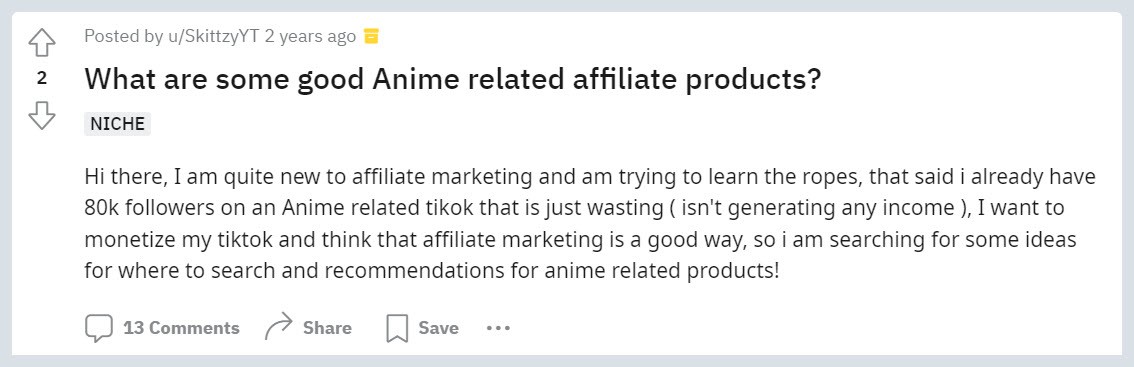Image resolution: width=1134 pixels, height=367 pixels.
Task: Upvote the anime affiliate products post
Action: pos(41,43)
